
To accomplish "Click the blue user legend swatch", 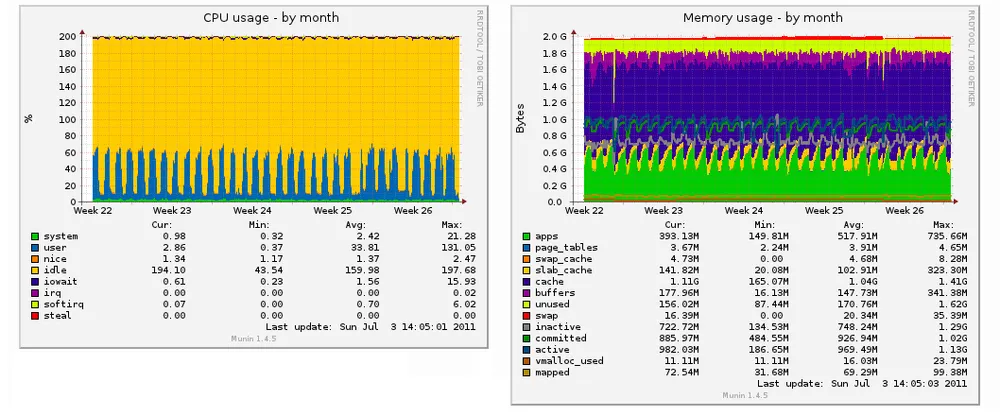I will tap(35, 247).
